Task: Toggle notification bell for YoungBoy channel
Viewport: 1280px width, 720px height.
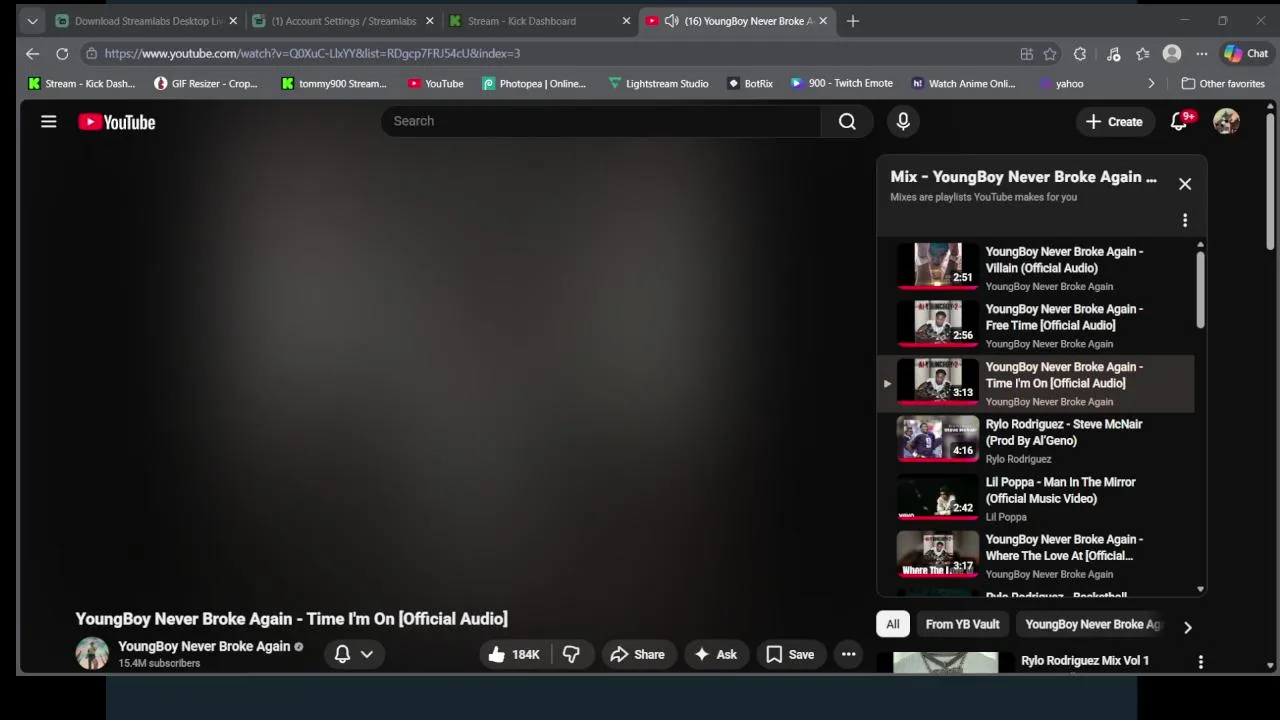Action: point(342,654)
